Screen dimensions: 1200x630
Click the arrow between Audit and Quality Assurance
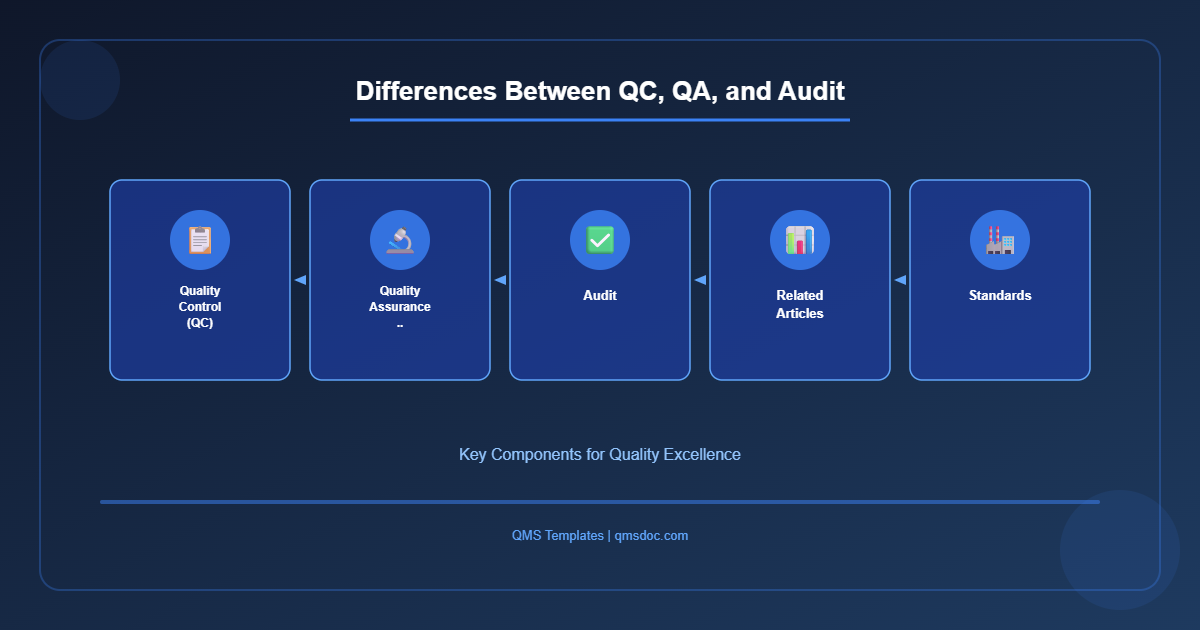click(500, 281)
